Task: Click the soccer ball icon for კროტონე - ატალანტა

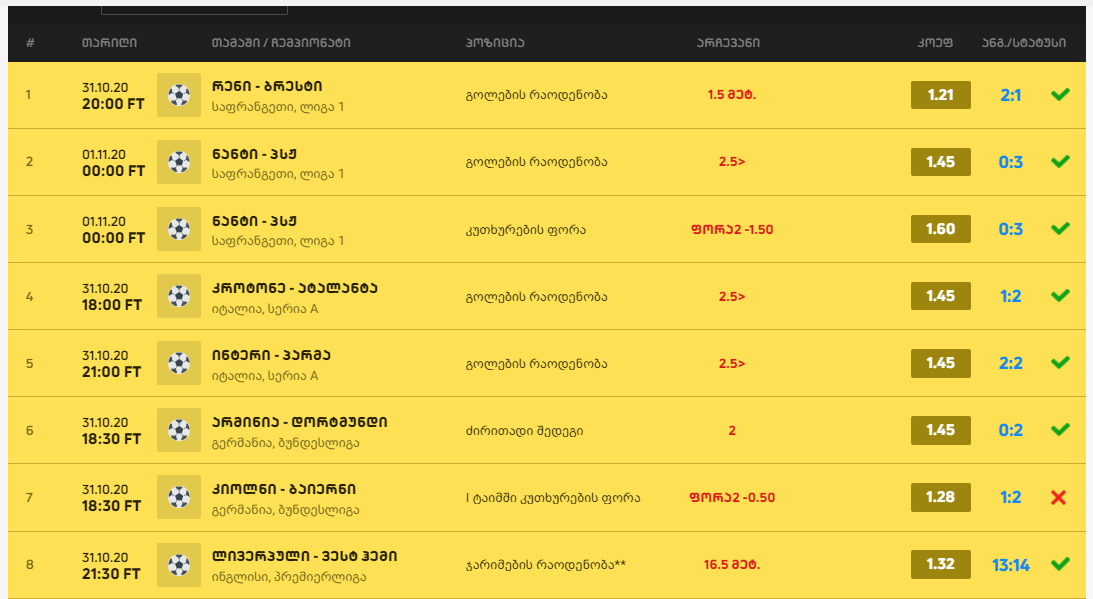Action: tap(179, 296)
